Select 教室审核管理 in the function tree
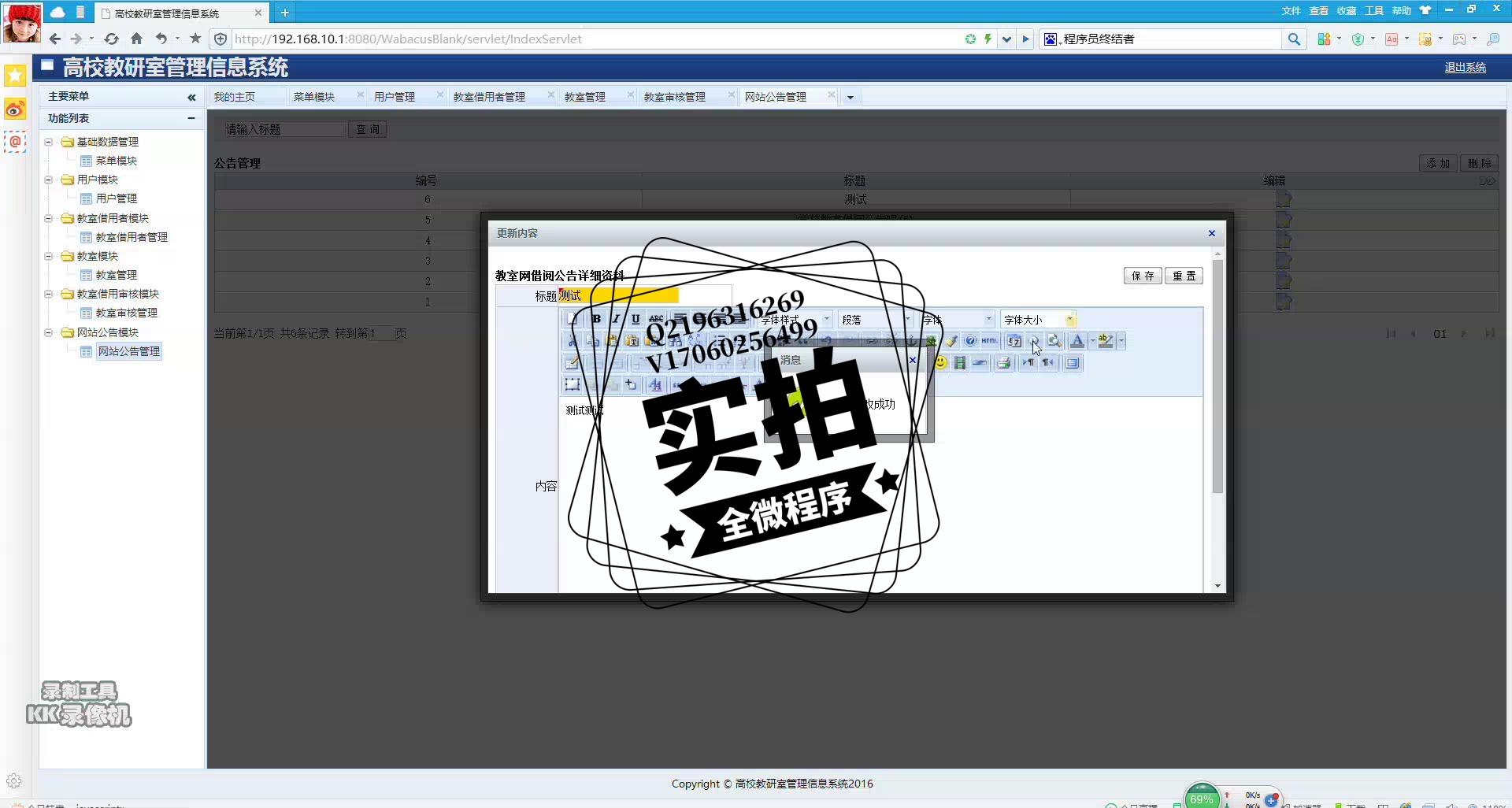 click(126, 313)
